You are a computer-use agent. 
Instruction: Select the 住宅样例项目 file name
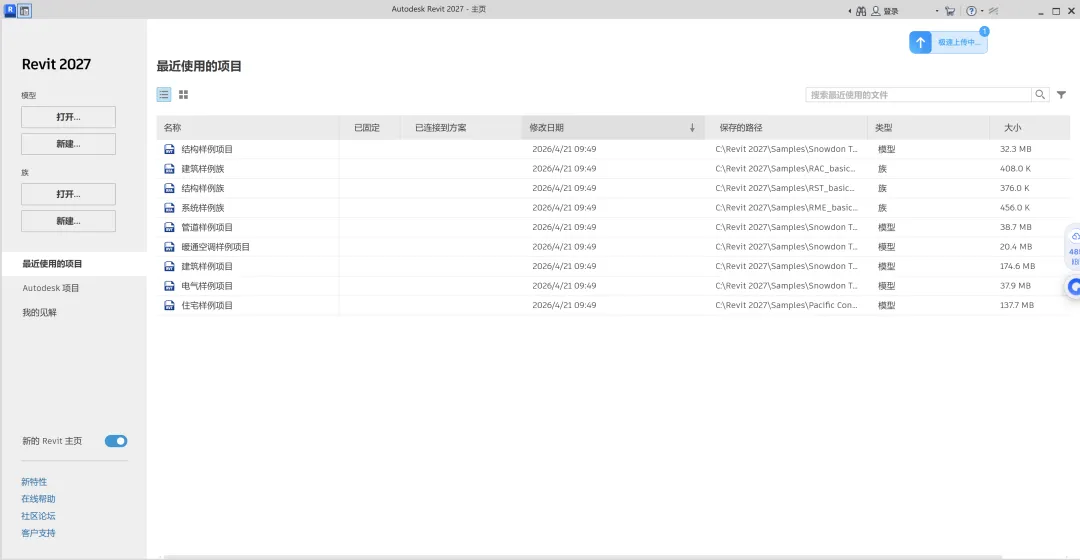[x=207, y=305]
